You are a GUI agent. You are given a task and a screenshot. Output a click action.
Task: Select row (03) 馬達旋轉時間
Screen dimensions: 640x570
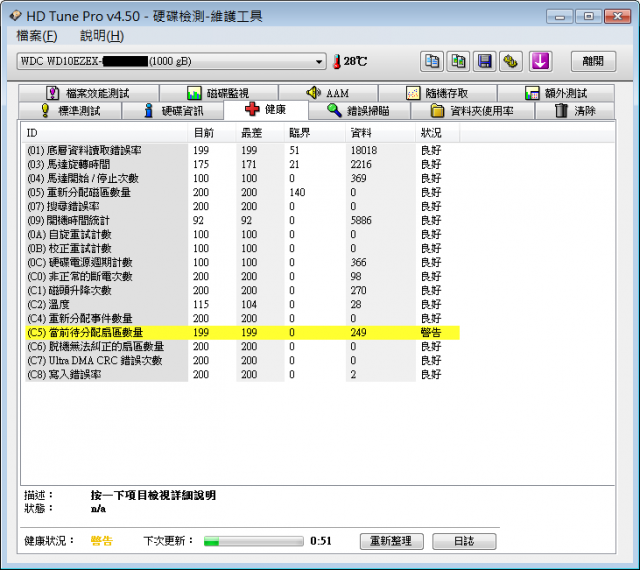[x=242, y=164]
